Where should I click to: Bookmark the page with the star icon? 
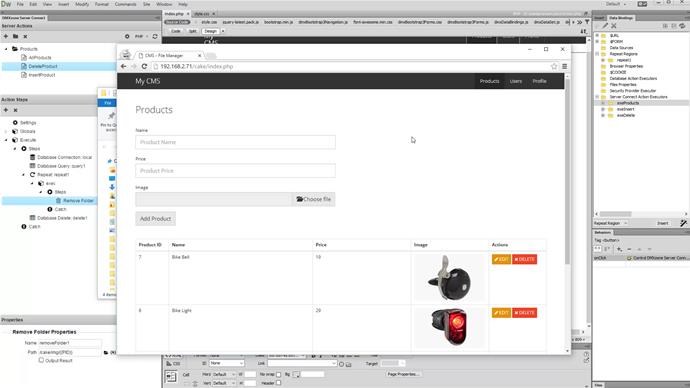(554, 66)
